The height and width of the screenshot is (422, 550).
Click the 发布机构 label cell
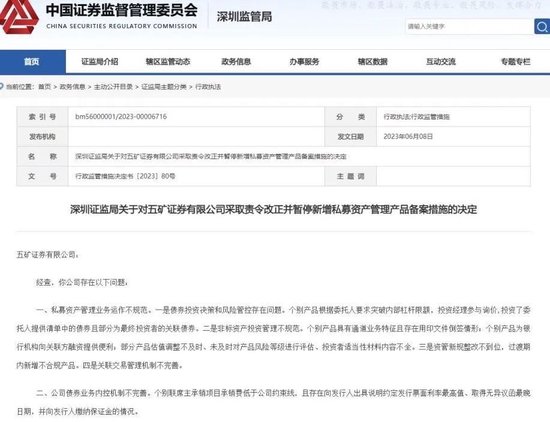(x=42, y=136)
